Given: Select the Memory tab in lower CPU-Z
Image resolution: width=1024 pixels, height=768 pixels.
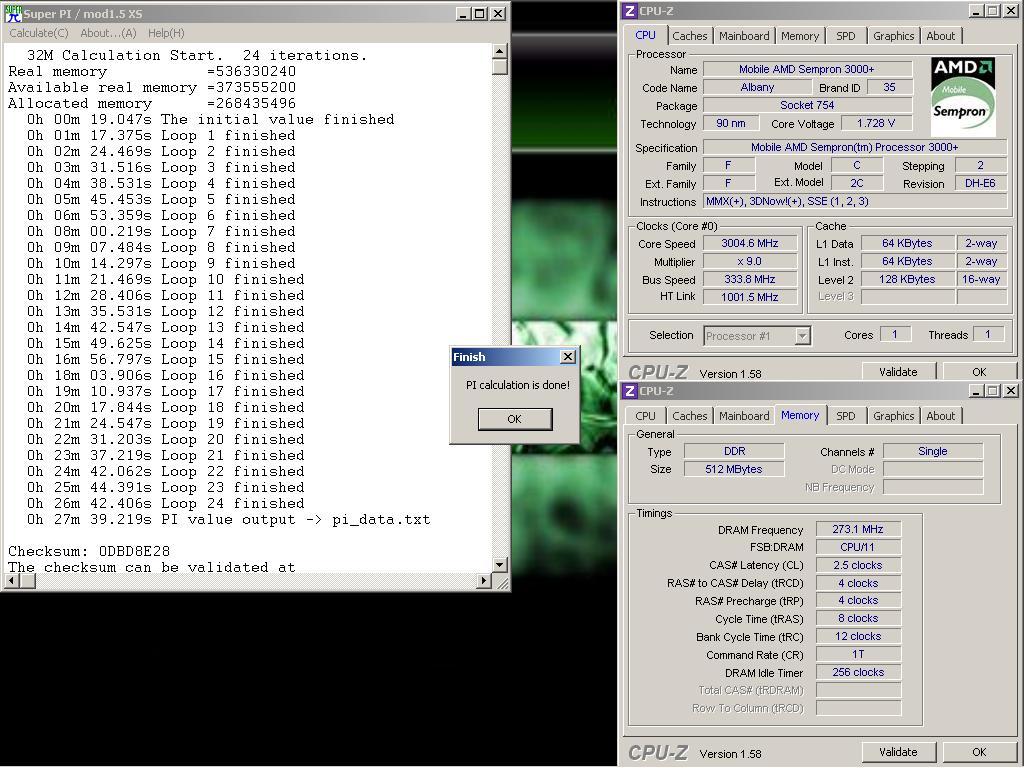Looking at the screenshot, I should pyautogui.click(x=800, y=415).
